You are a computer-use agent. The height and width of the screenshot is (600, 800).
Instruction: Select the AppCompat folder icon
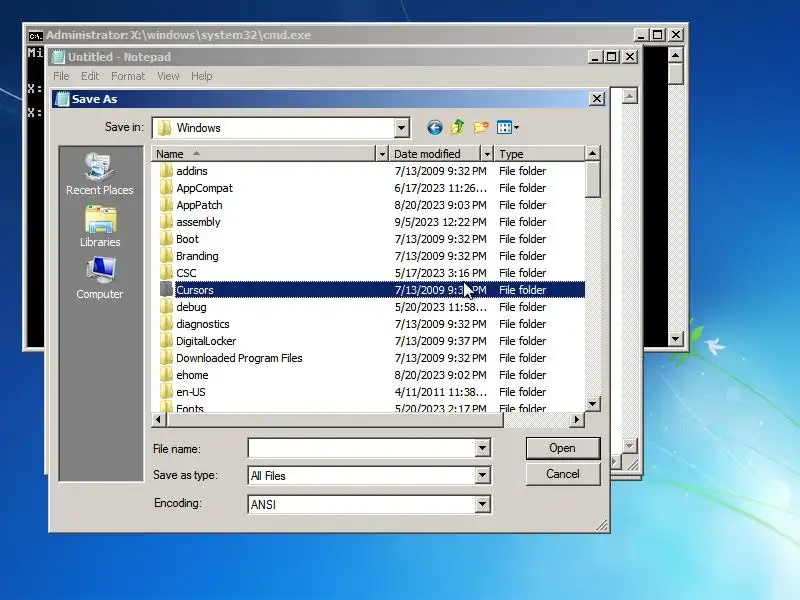click(x=166, y=188)
